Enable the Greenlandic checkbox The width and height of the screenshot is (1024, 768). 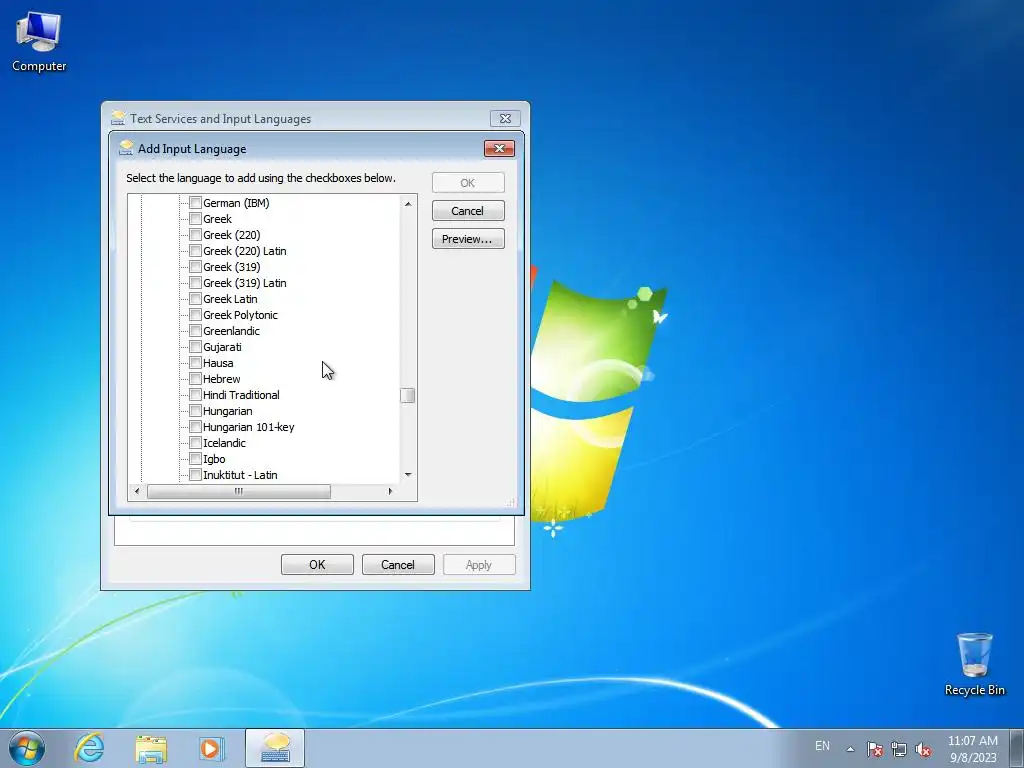pos(195,330)
